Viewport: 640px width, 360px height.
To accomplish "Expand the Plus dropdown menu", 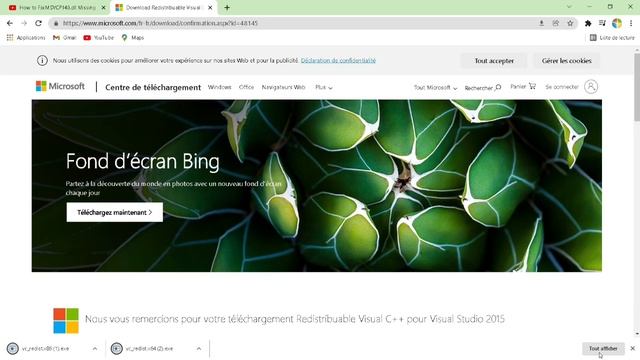I will (324, 87).
